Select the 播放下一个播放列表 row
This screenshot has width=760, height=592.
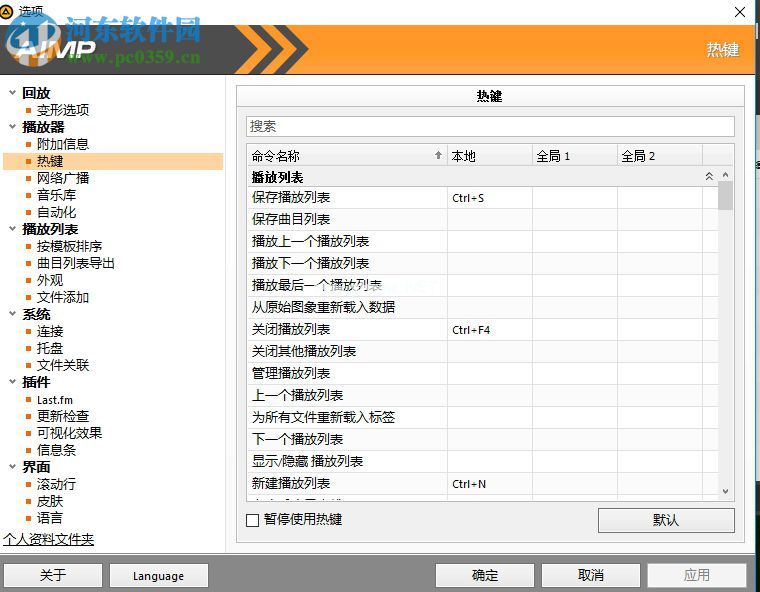(x=482, y=263)
